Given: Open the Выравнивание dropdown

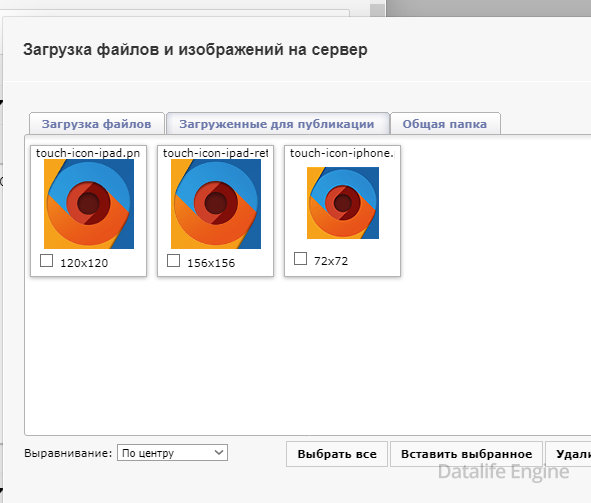Looking at the screenshot, I should 172,453.
